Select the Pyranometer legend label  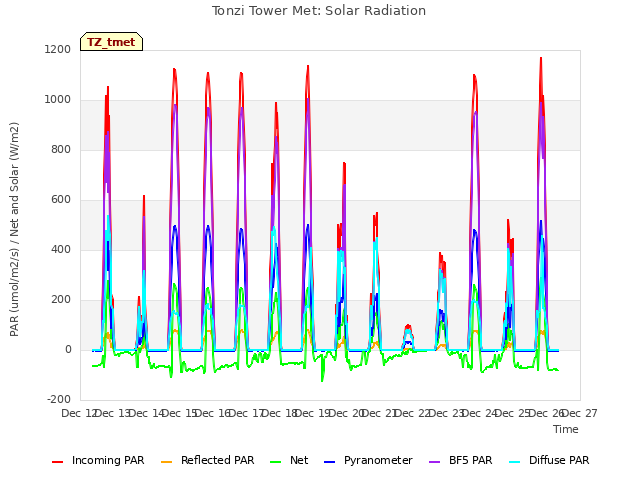(378, 460)
